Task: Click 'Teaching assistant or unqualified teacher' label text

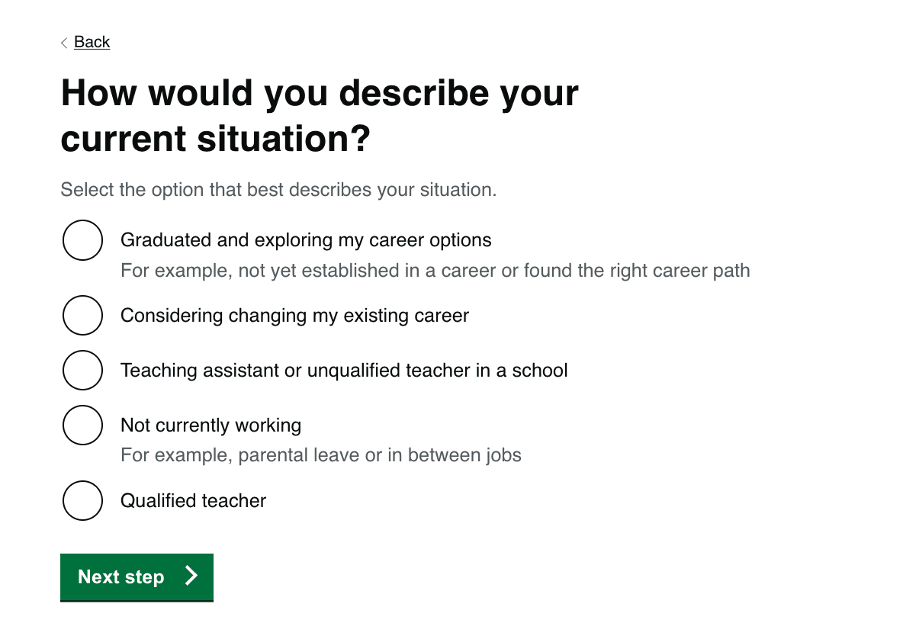Action: pos(344,371)
